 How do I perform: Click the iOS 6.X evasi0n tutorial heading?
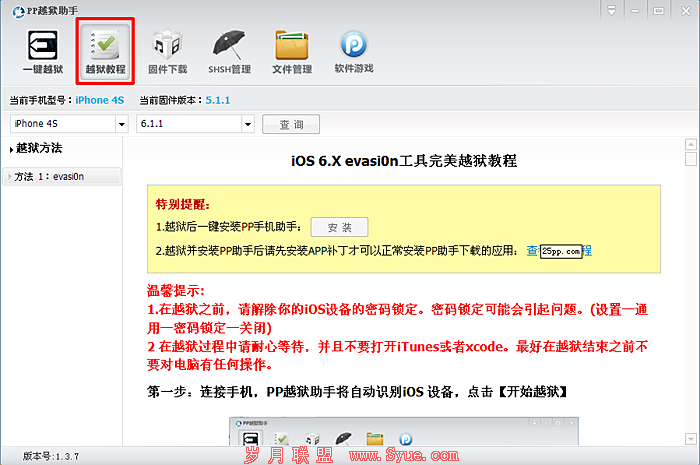click(x=404, y=161)
